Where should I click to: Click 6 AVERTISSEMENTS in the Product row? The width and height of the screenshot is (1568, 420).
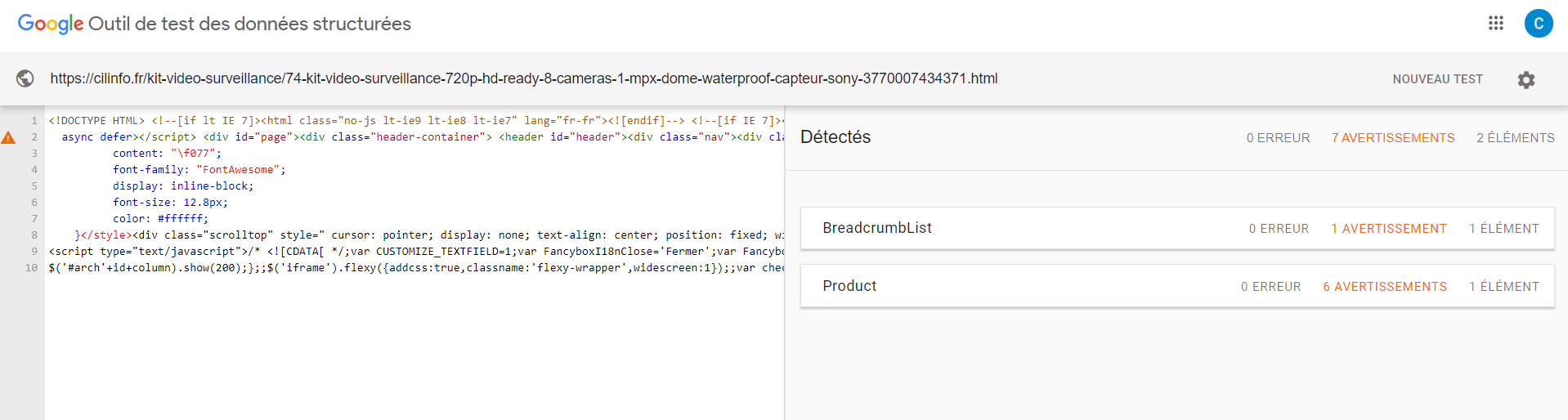pyautogui.click(x=1385, y=287)
